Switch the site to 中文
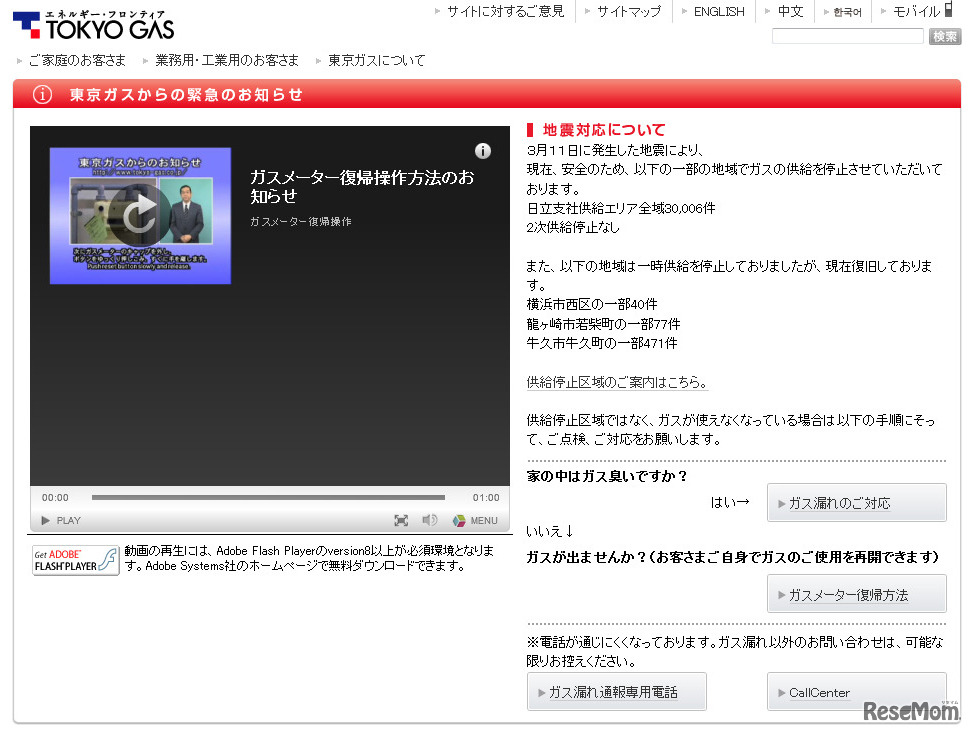The width and height of the screenshot is (974, 734). point(790,11)
